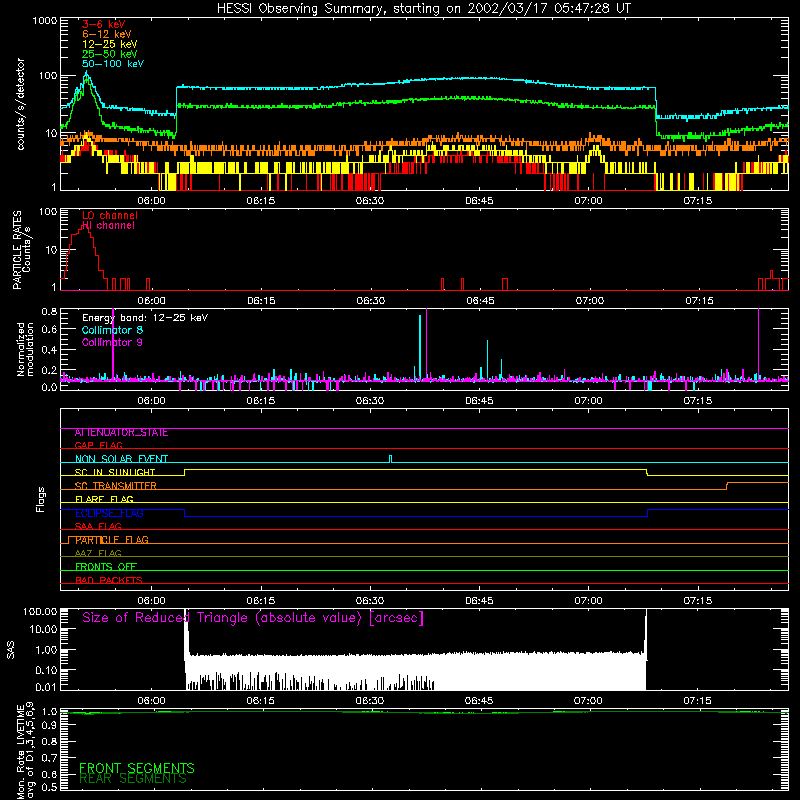Click the GAP_FLAG label
The height and width of the screenshot is (800, 800).
[98, 445]
